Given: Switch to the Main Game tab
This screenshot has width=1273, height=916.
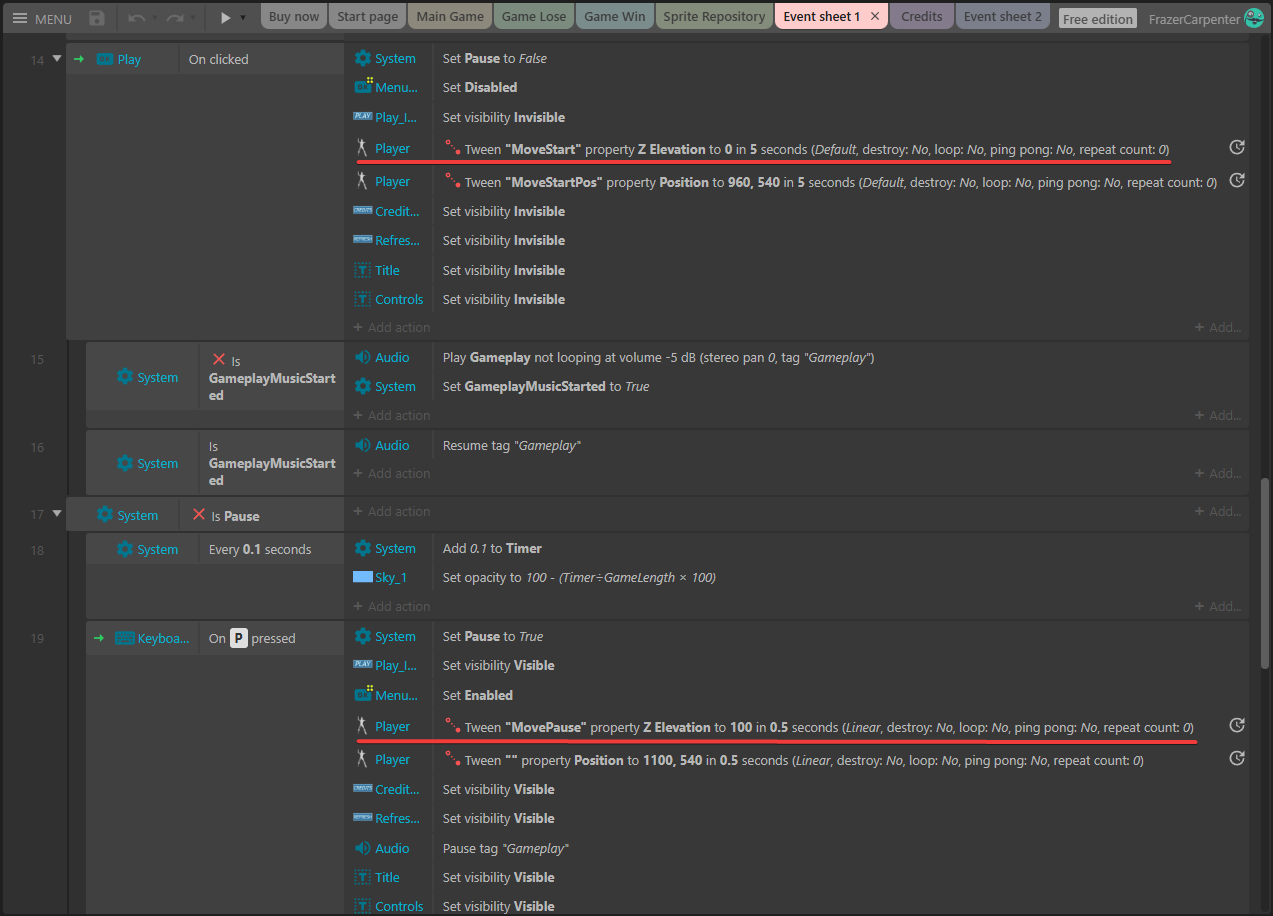Looking at the screenshot, I should point(450,16).
